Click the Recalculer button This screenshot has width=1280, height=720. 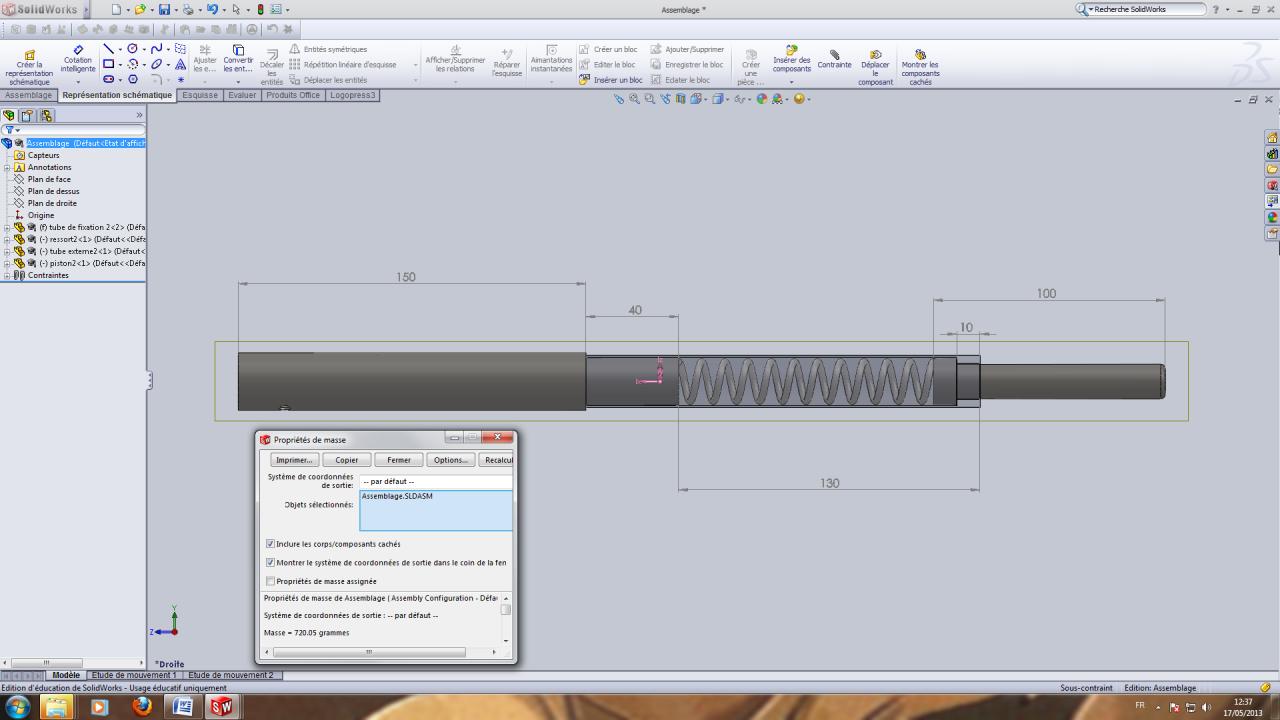click(496, 460)
